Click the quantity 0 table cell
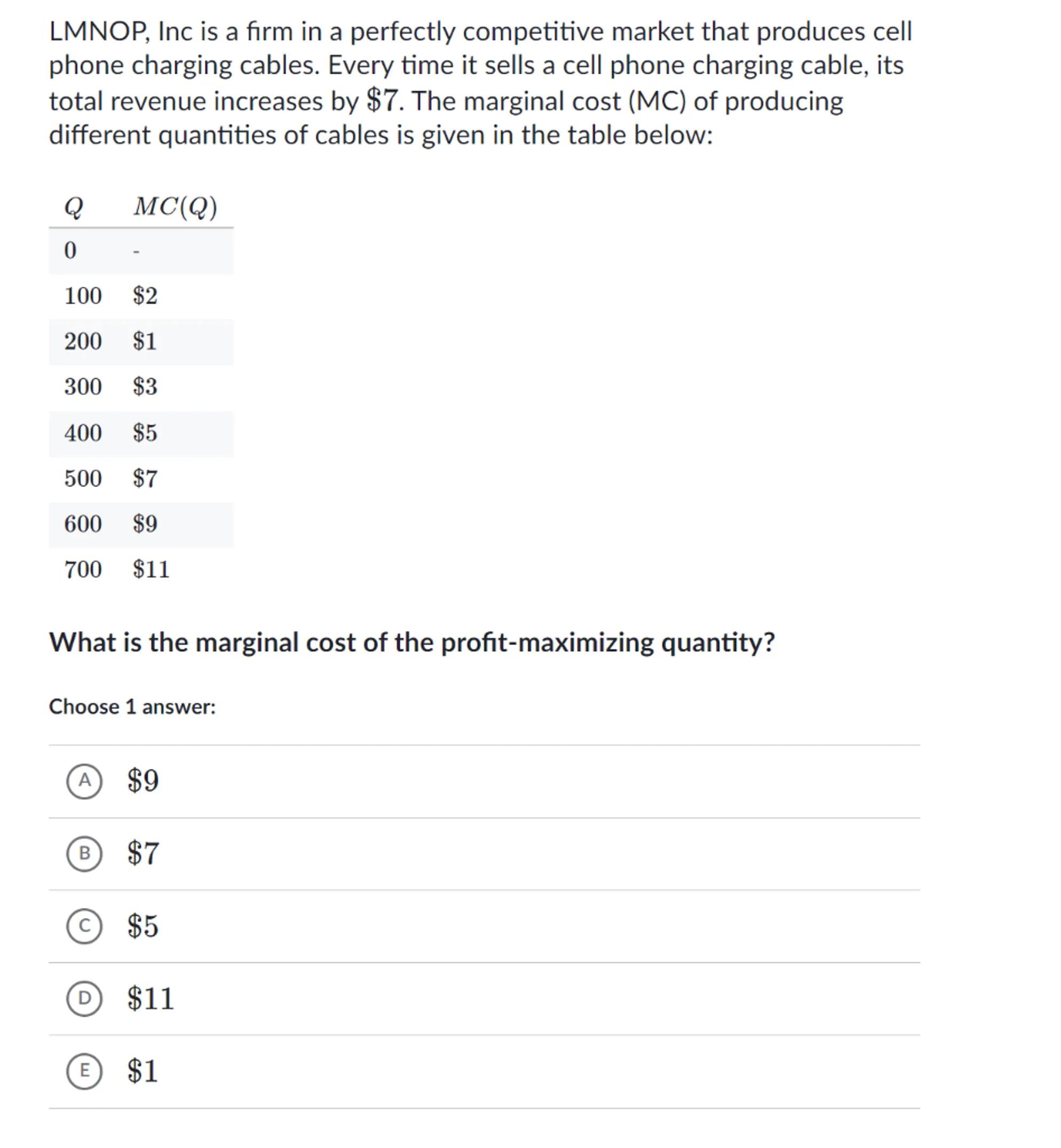The width and height of the screenshot is (1061, 1148). tap(70, 251)
